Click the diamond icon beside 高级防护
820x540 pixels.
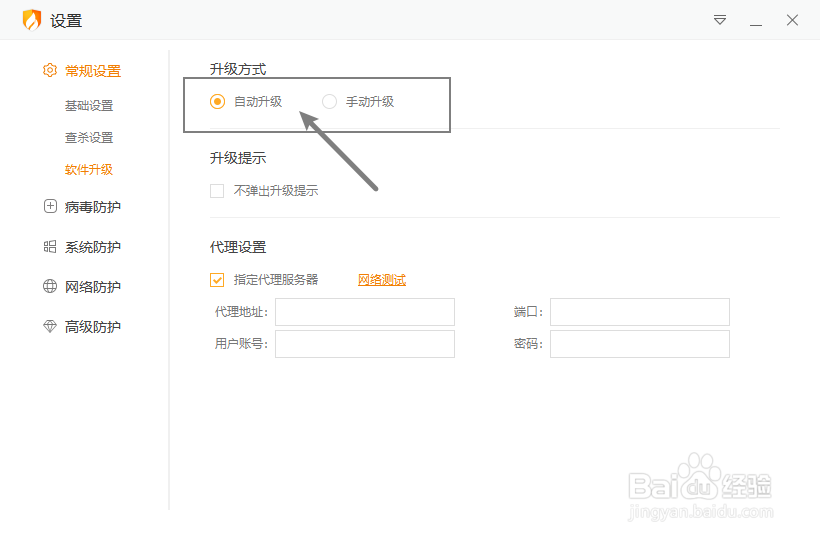(50, 327)
